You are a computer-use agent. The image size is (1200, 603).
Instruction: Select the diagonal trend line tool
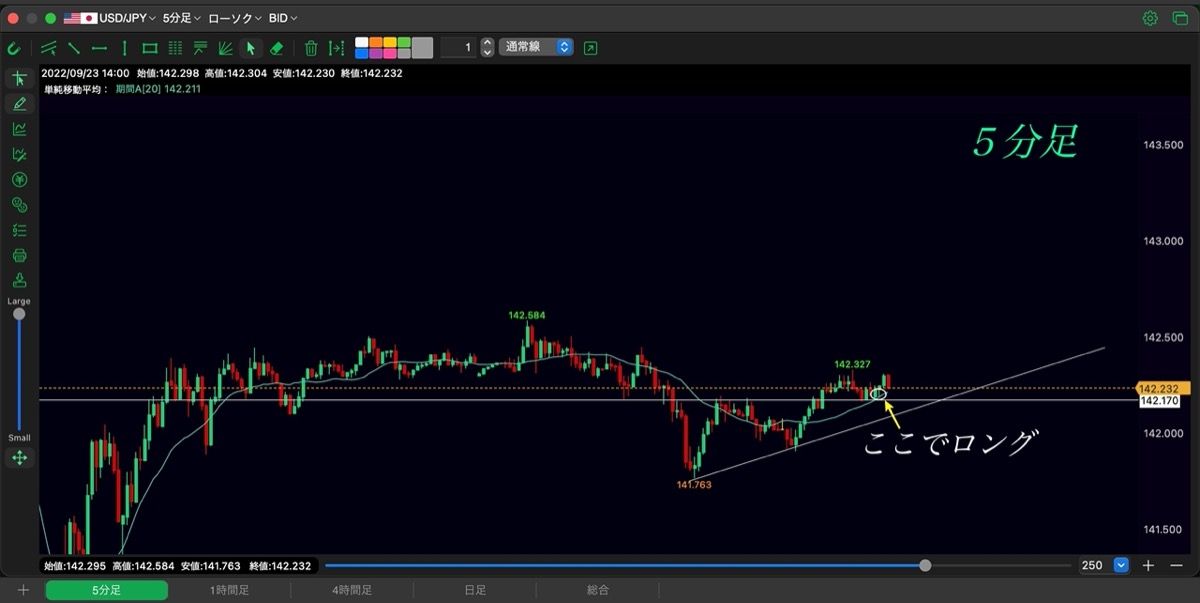[x=74, y=48]
